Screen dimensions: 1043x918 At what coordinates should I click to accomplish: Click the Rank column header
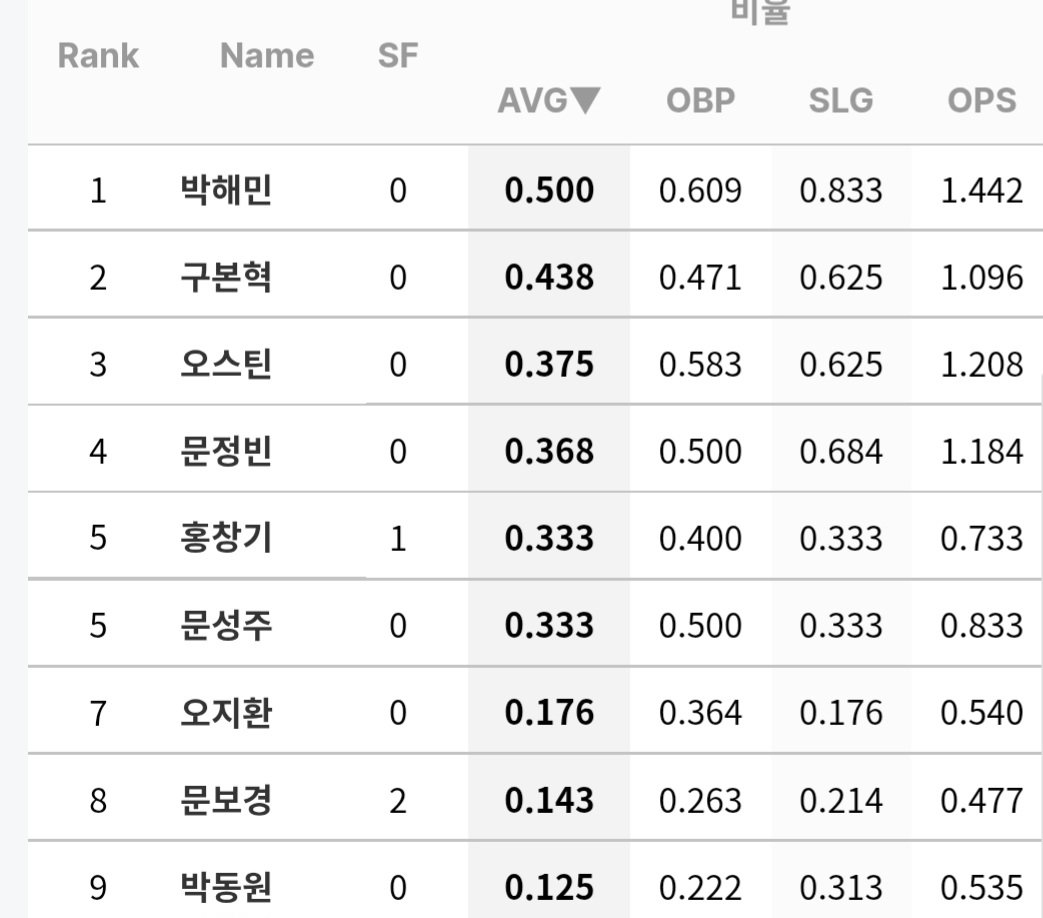98,55
